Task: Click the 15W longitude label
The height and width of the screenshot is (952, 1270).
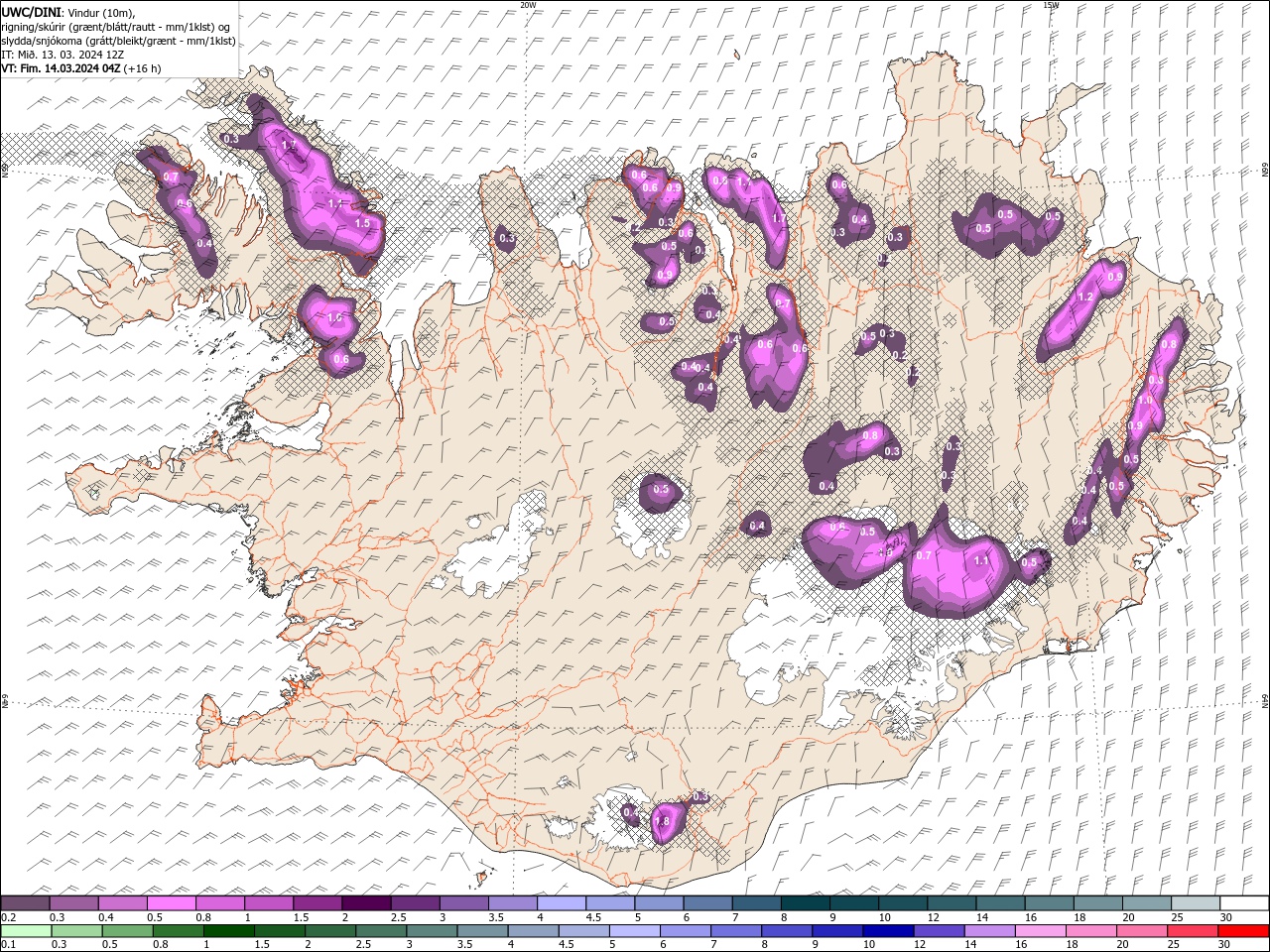Action: coord(1051,5)
